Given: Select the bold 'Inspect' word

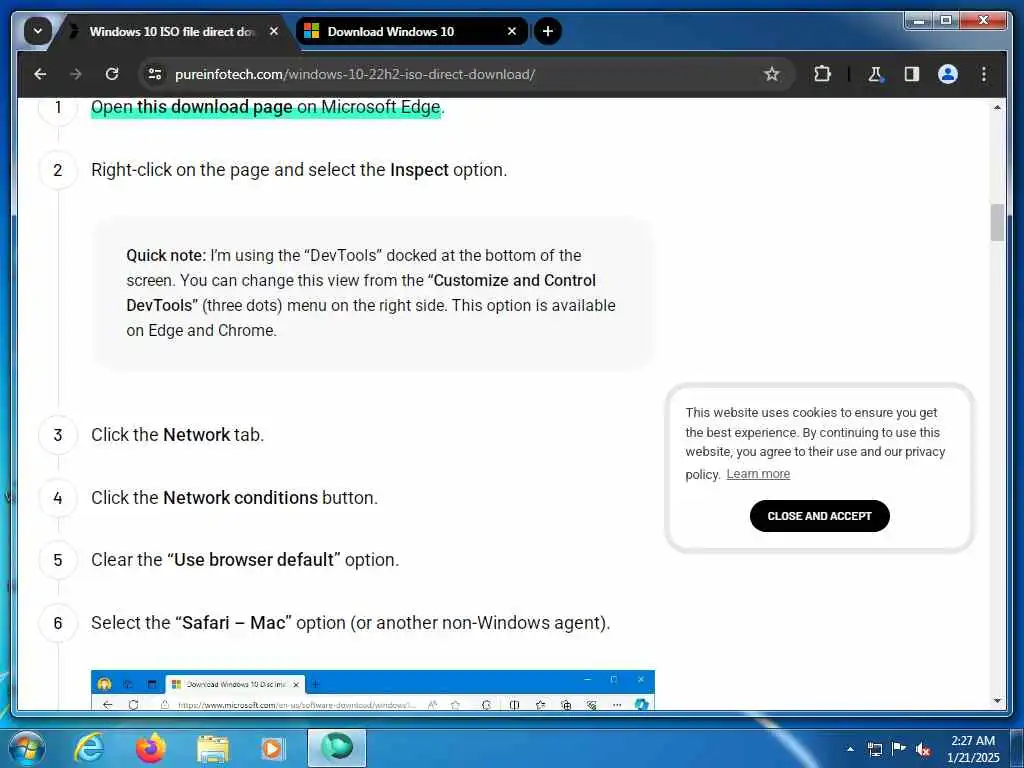Looking at the screenshot, I should pyautogui.click(x=419, y=170).
